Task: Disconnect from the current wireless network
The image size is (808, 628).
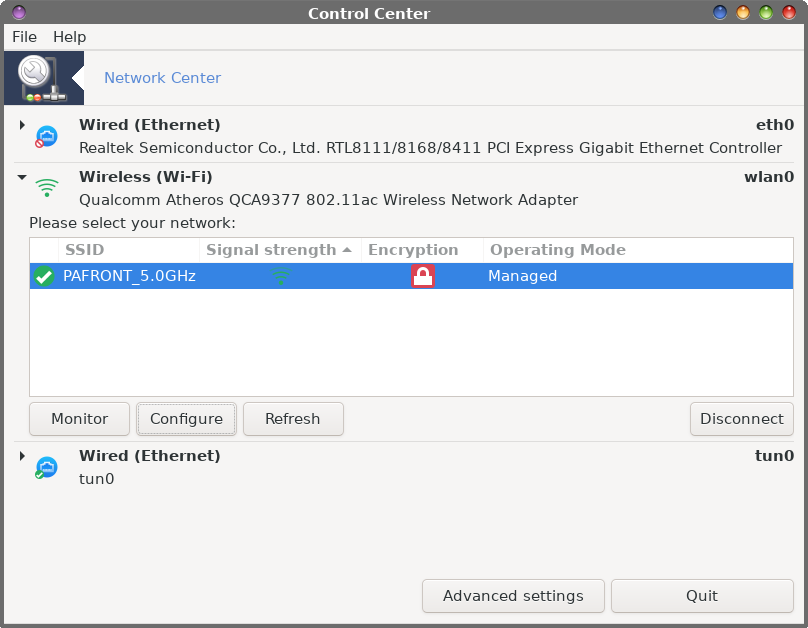Action: (742, 419)
